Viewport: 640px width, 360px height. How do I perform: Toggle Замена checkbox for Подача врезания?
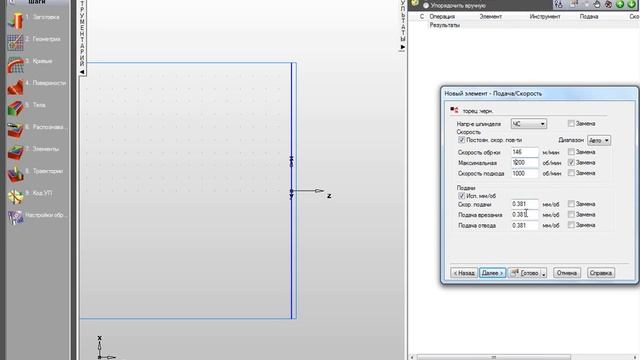pos(571,214)
